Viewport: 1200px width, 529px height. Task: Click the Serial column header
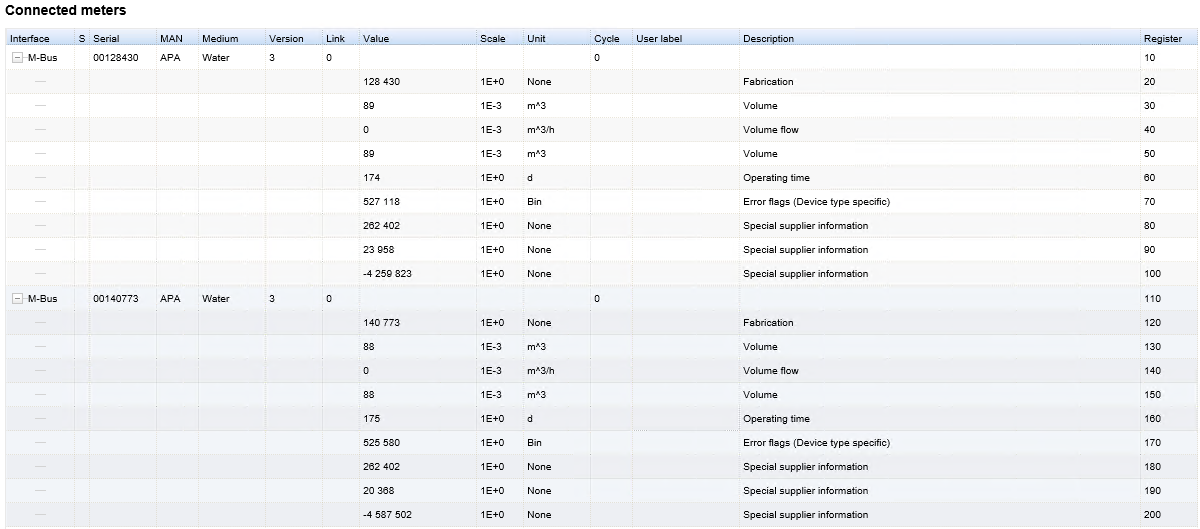click(106, 39)
